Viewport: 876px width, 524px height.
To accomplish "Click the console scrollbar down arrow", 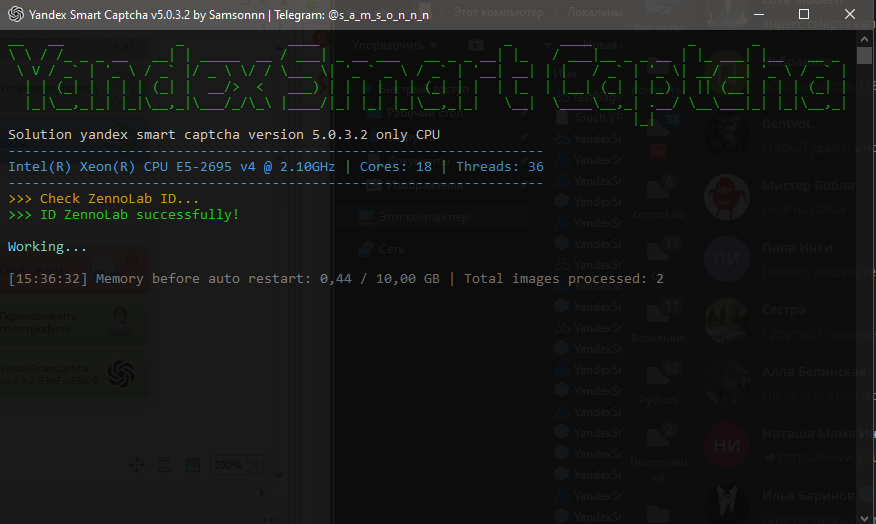I will point(864,517).
